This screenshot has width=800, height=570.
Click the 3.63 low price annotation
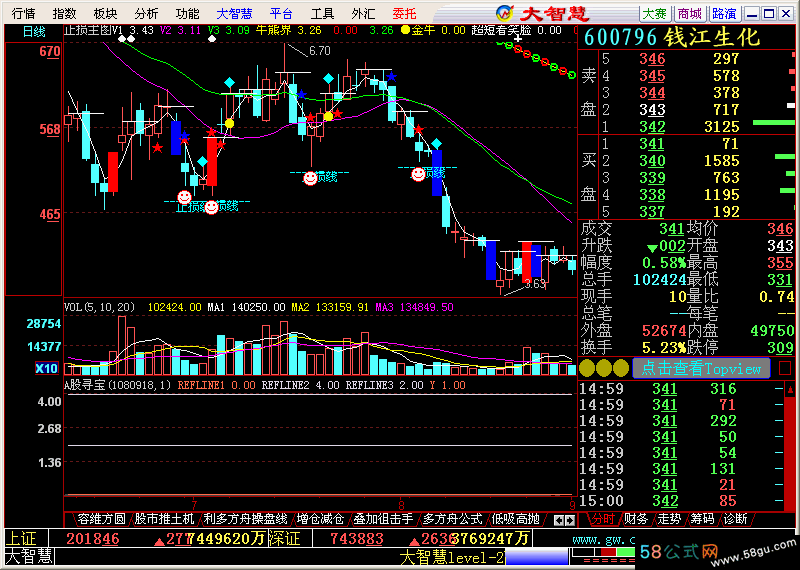pyautogui.click(x=535, y=284)
